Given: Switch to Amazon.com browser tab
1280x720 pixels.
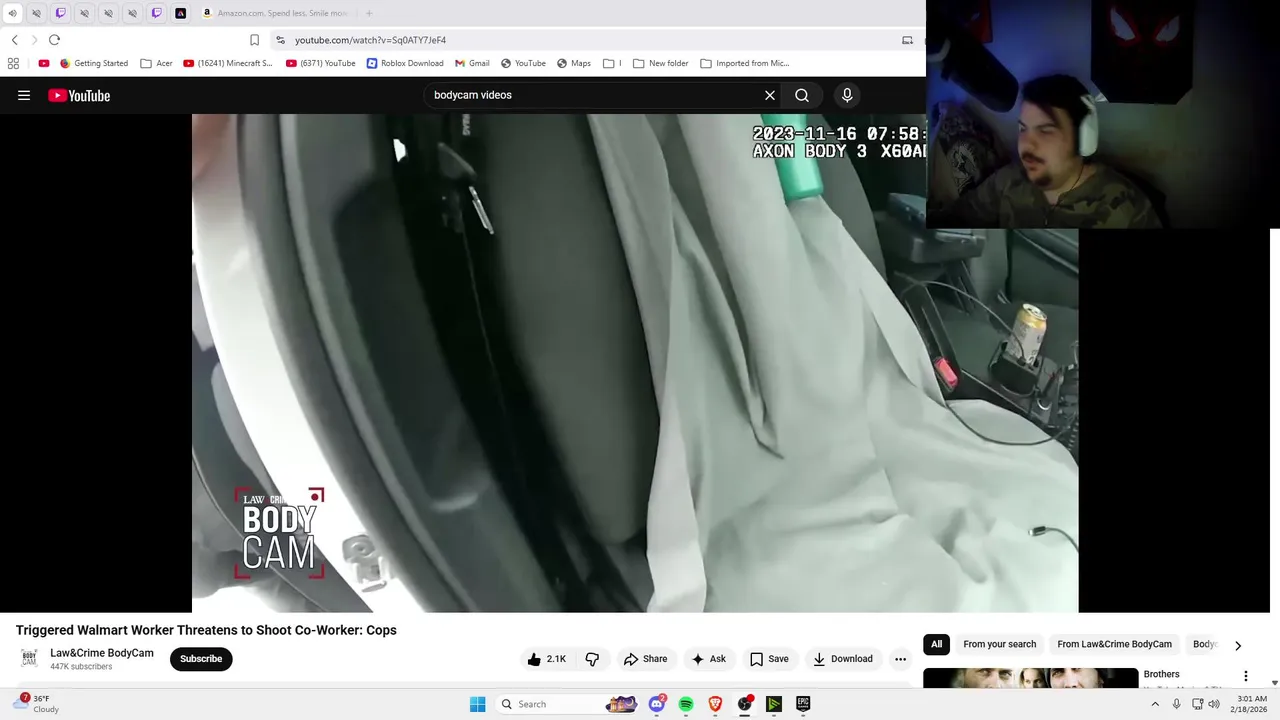Looking at the screenshot, I should click(x=275, y=13).
